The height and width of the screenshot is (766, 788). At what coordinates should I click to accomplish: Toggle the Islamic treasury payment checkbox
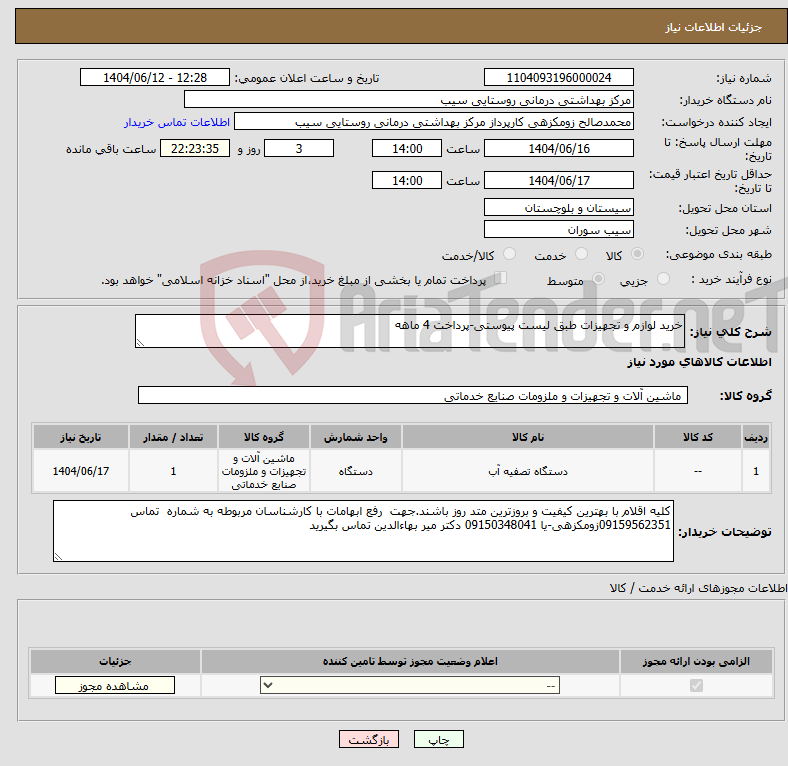click(501, 277)
